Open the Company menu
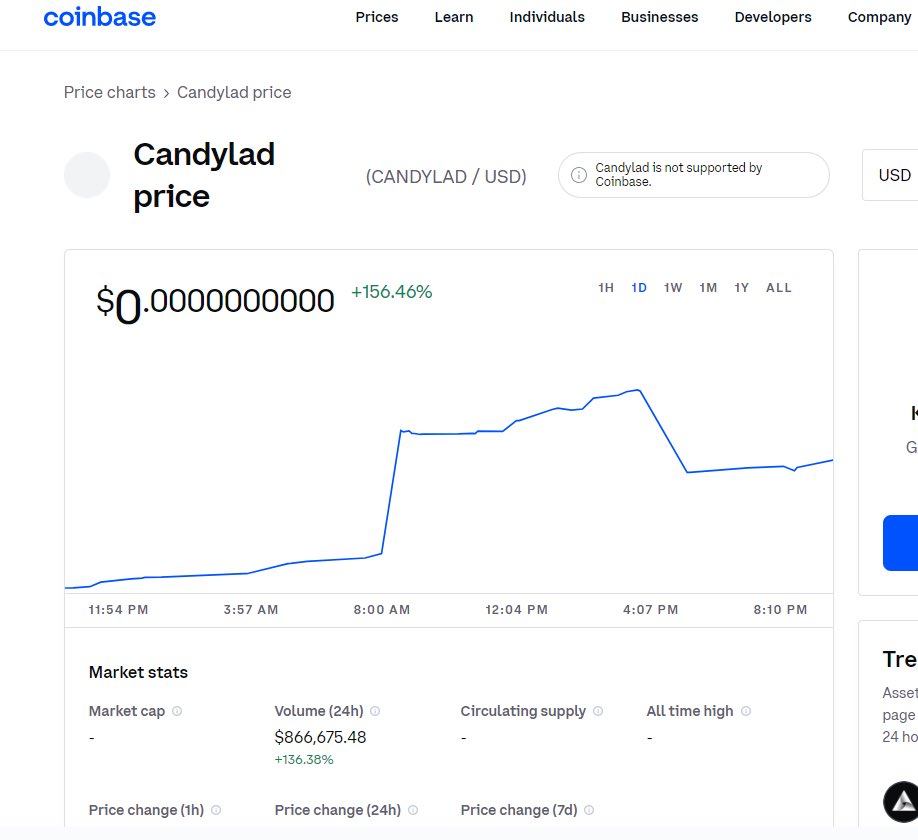 click(879, 17)
